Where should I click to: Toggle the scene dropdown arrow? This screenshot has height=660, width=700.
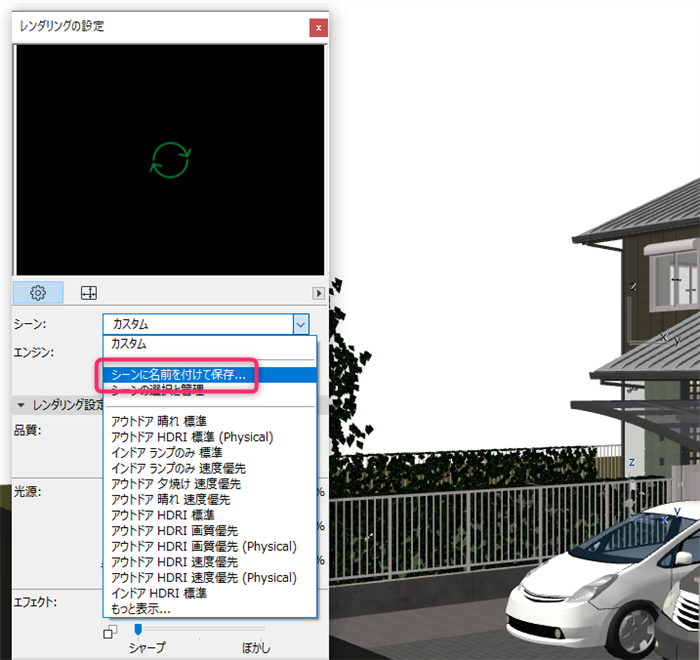301,324
